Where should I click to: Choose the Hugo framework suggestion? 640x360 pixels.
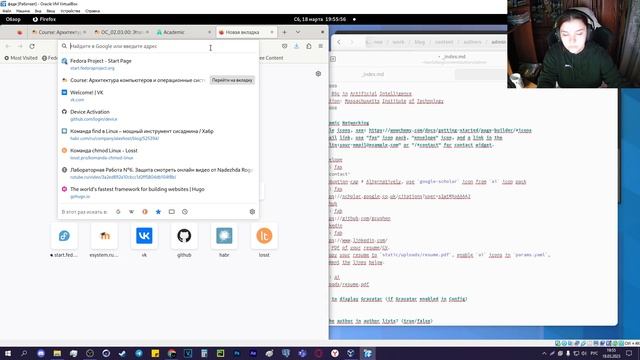(158, 193)
